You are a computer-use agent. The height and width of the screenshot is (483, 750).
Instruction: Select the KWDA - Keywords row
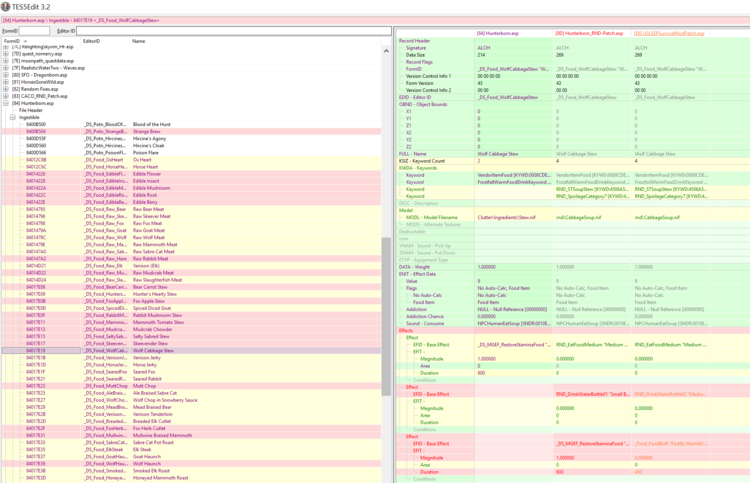[x=573, y=168]
